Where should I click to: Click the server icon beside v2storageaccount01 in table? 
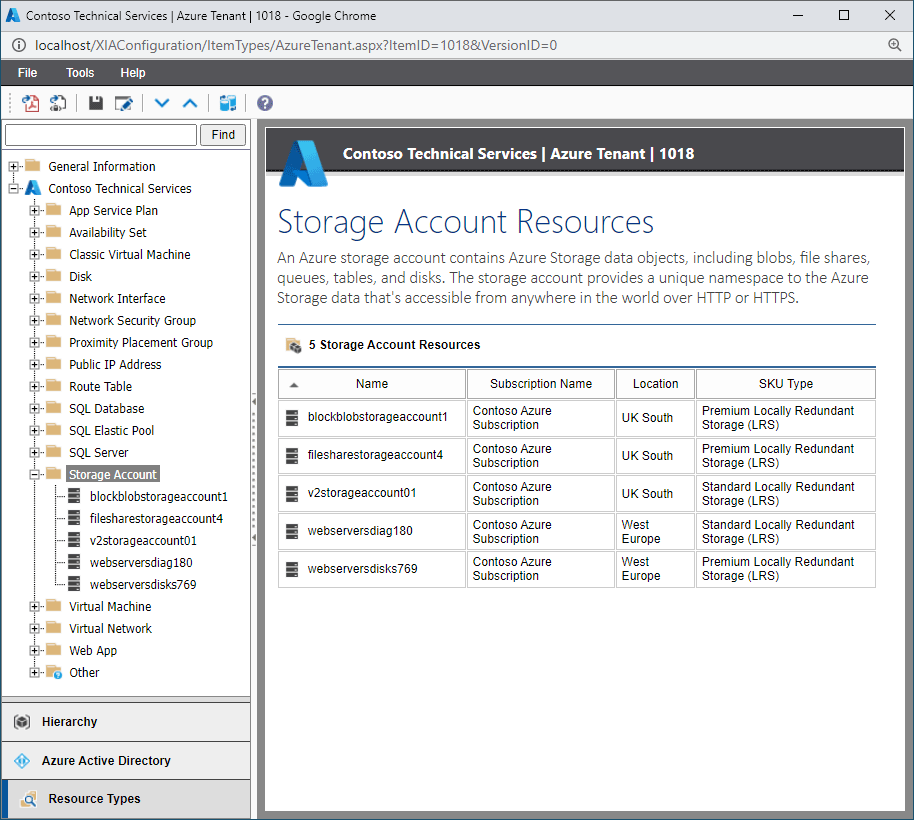click(292, 493)
